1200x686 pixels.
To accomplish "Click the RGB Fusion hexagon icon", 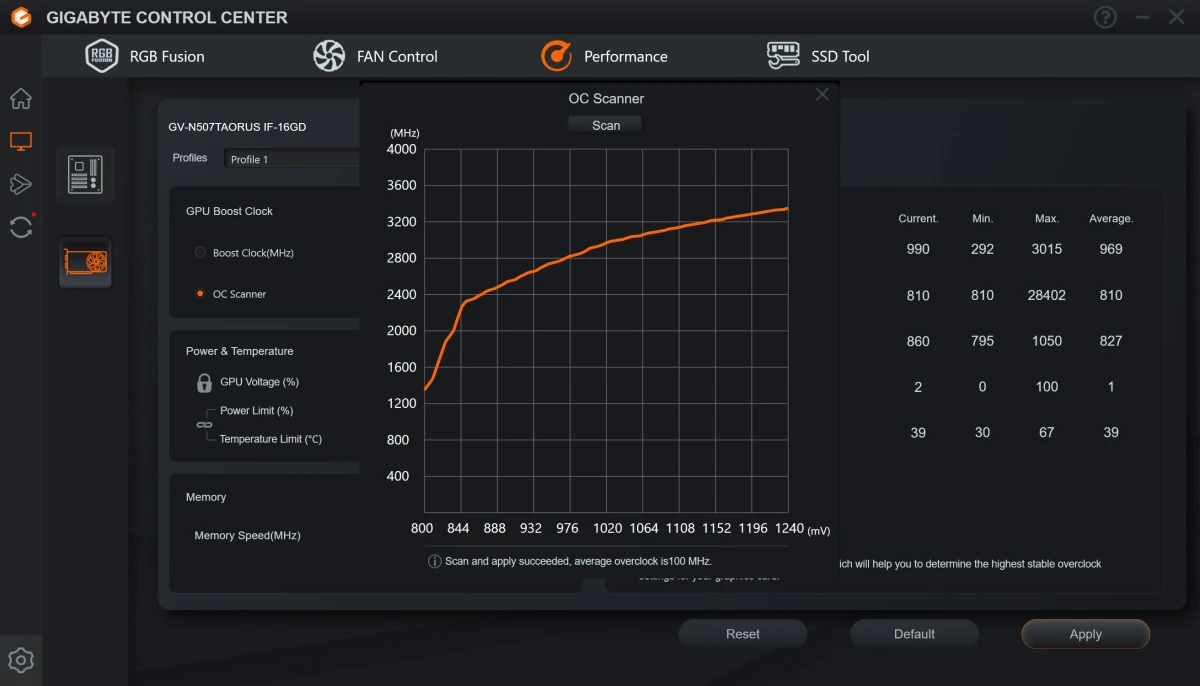I will (x=102, y=56).
